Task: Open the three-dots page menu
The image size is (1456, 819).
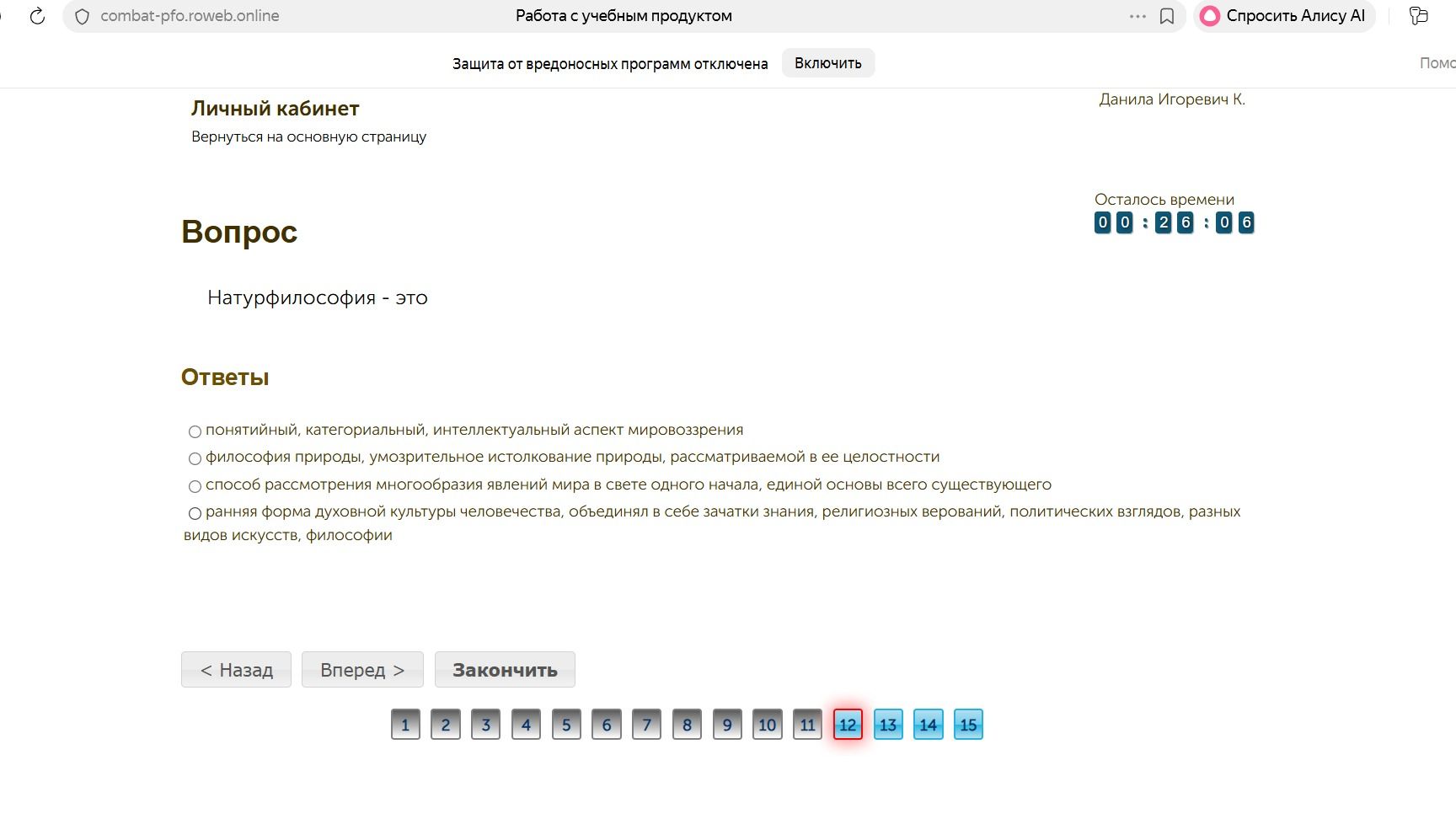Action: pos(1137,16)
